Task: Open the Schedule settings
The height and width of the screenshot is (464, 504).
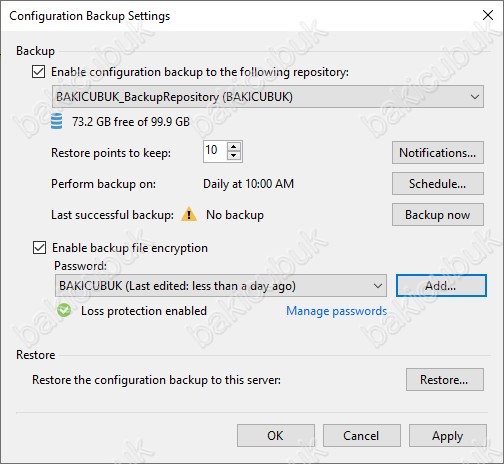Action: [438, 184]
